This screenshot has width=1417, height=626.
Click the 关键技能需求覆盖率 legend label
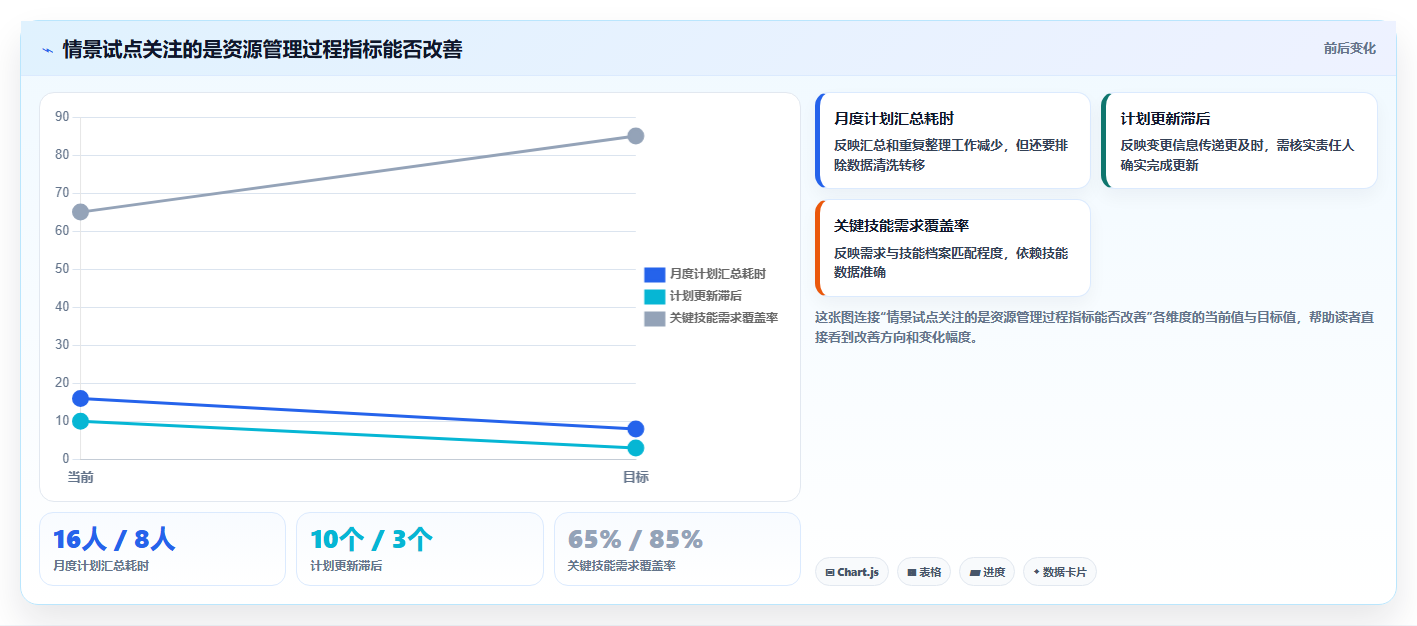(x=724, y=318)
